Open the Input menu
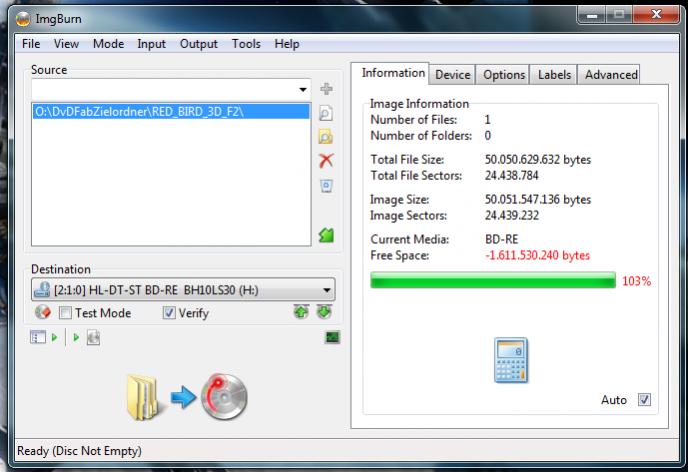 pyautogui.click(x=151, y=44)
